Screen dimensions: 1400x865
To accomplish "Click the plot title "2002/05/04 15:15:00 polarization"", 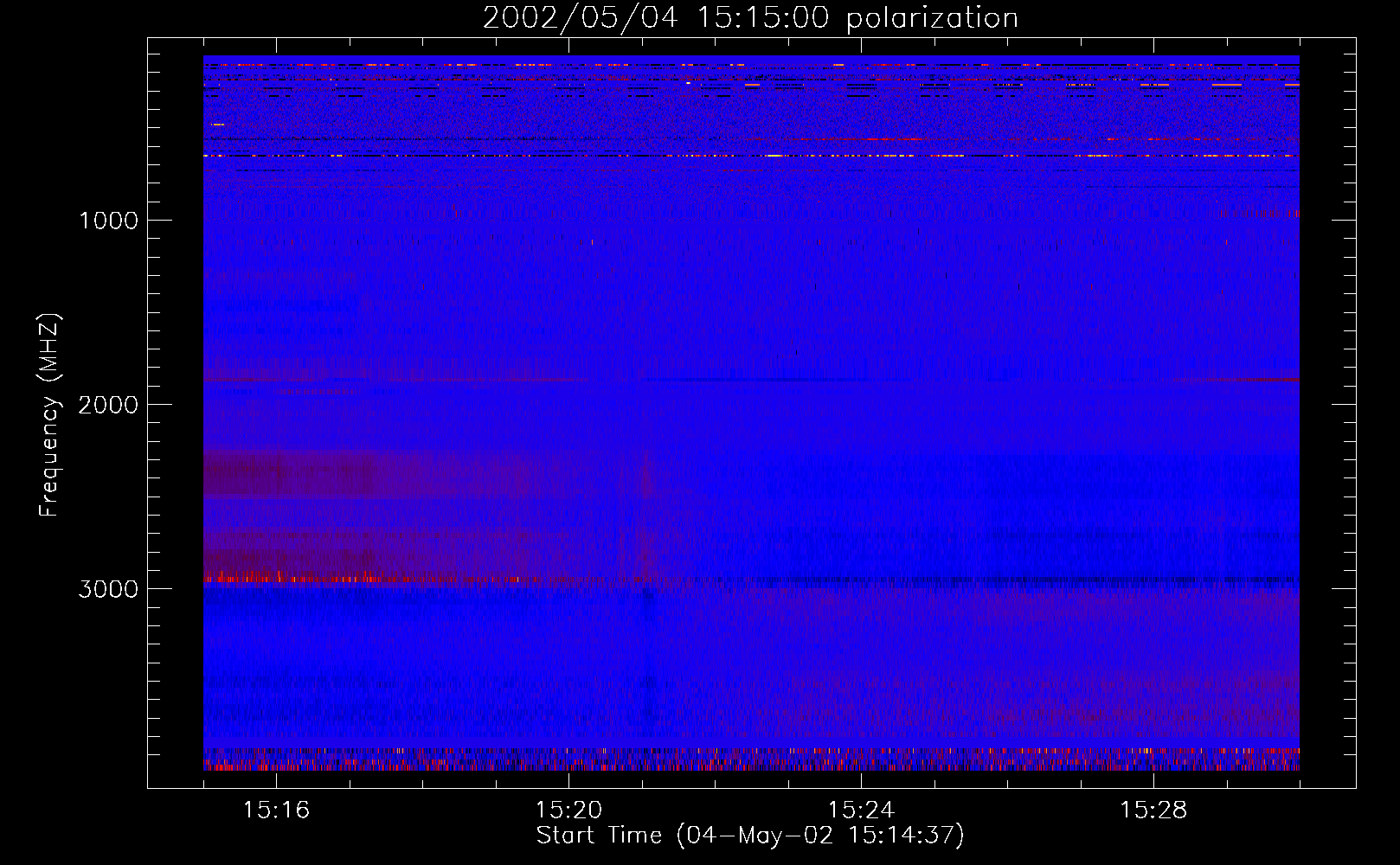I will [750, 17].
